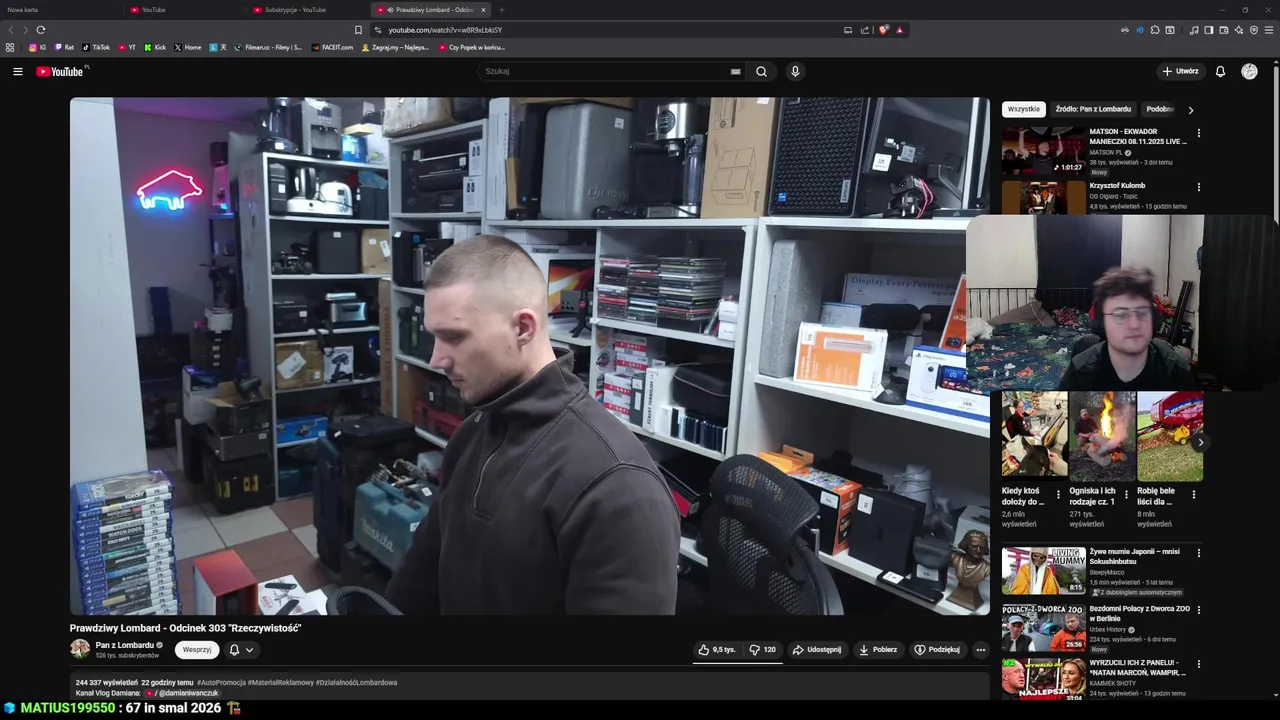Screen dimensions: 1280x720
Task: Open the YouTube hamburger guide menu
Action: [17, 72]
